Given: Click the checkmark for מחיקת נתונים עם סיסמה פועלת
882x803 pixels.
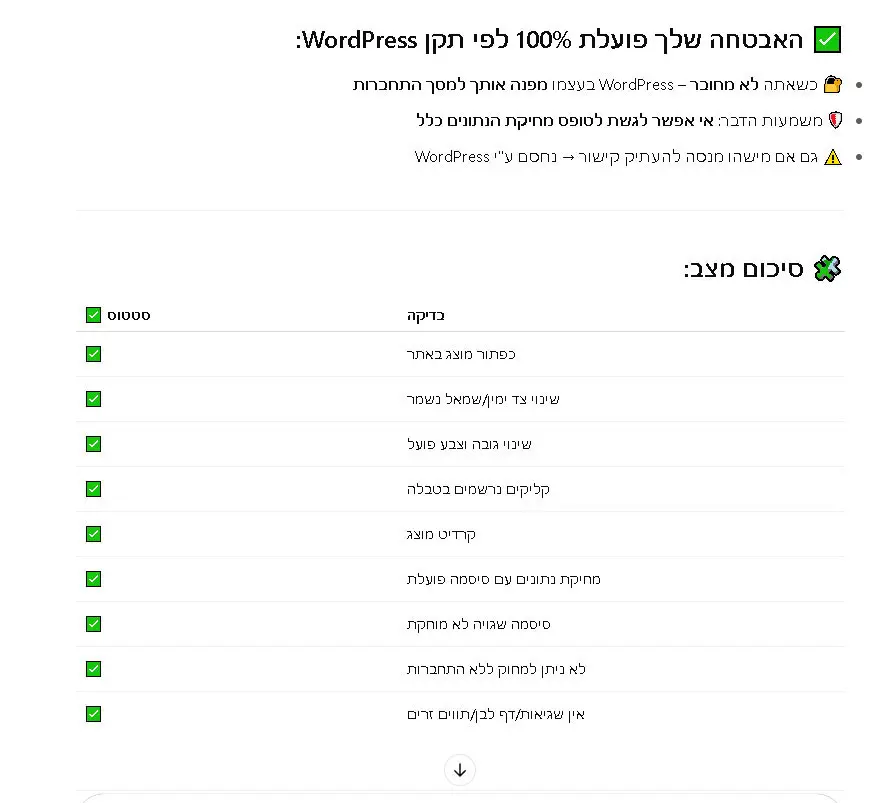Looking at the screenshot, I should pos(93,579).
